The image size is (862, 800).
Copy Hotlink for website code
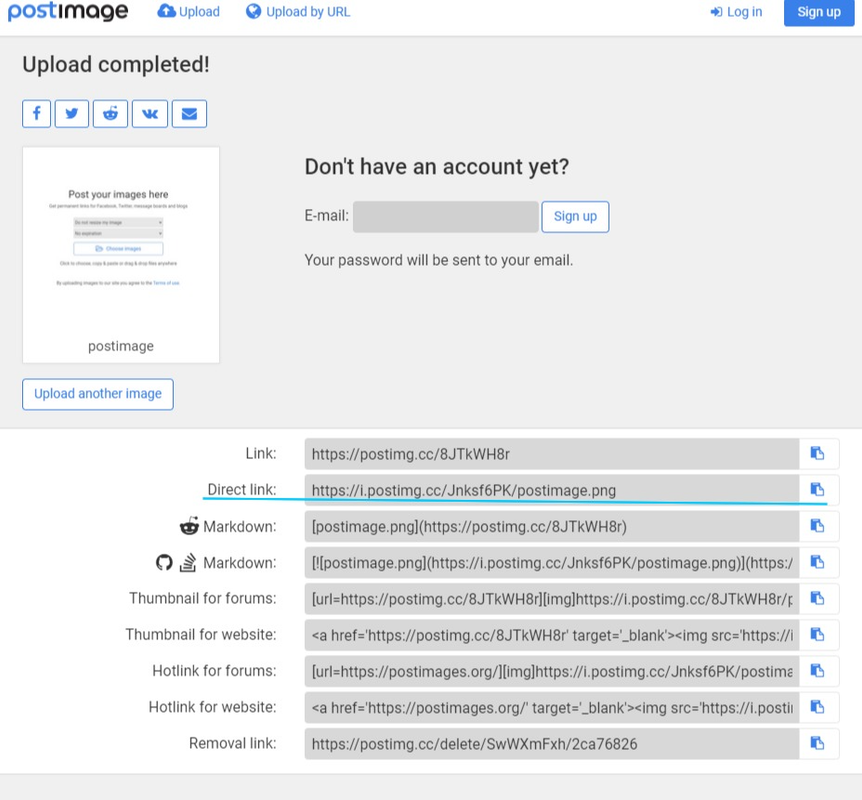[x=817, y=708]
